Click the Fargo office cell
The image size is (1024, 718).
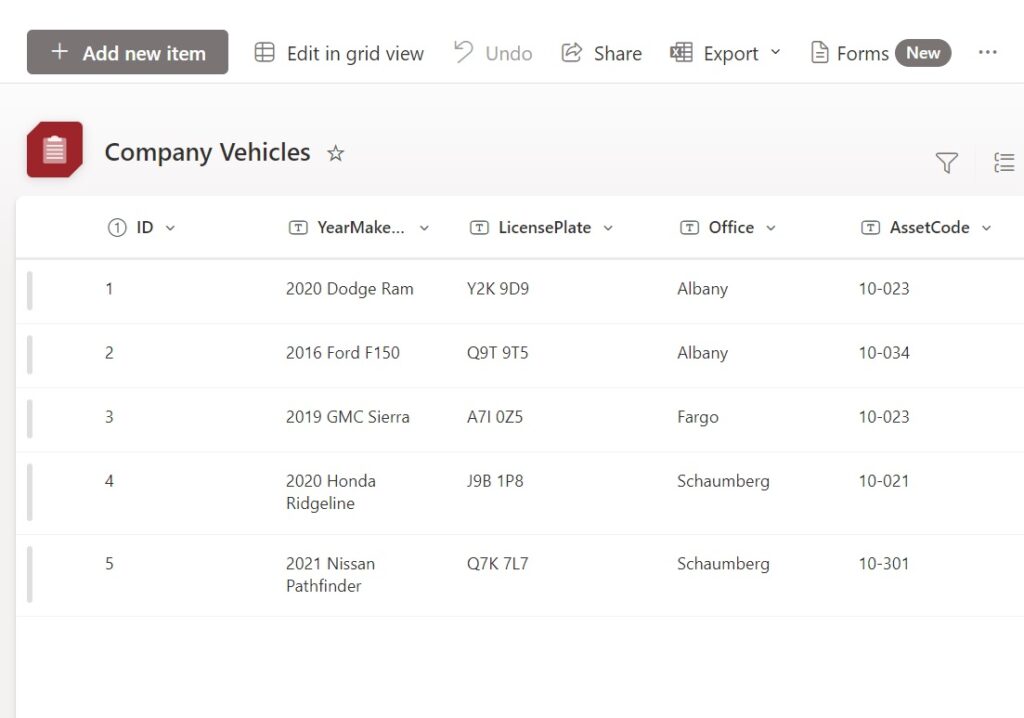click(x=697, y=417)
